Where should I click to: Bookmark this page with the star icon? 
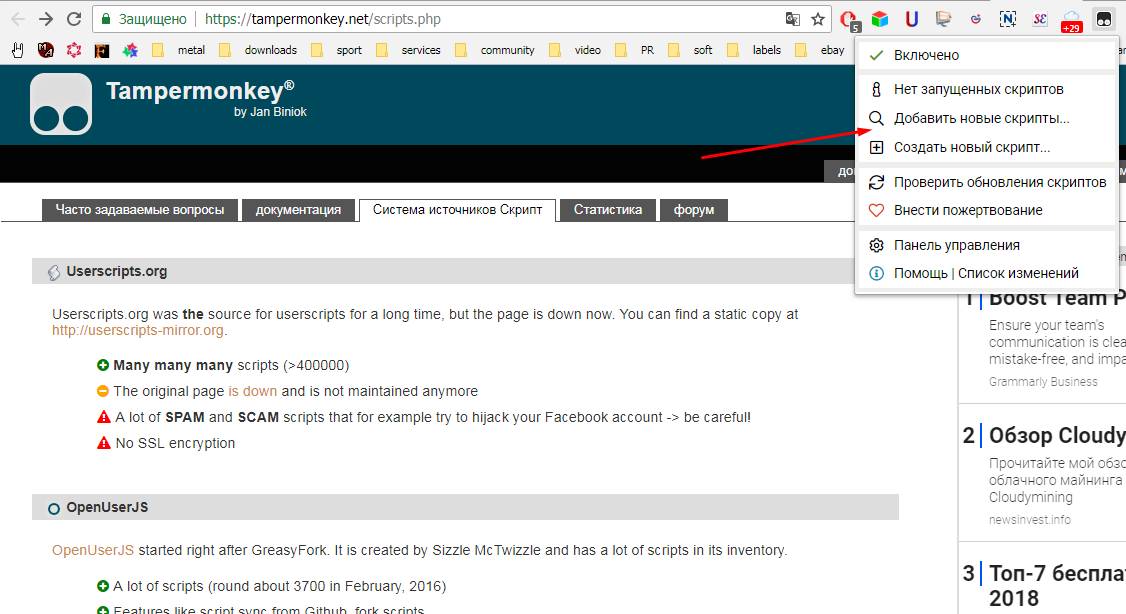tap(817, 19)
